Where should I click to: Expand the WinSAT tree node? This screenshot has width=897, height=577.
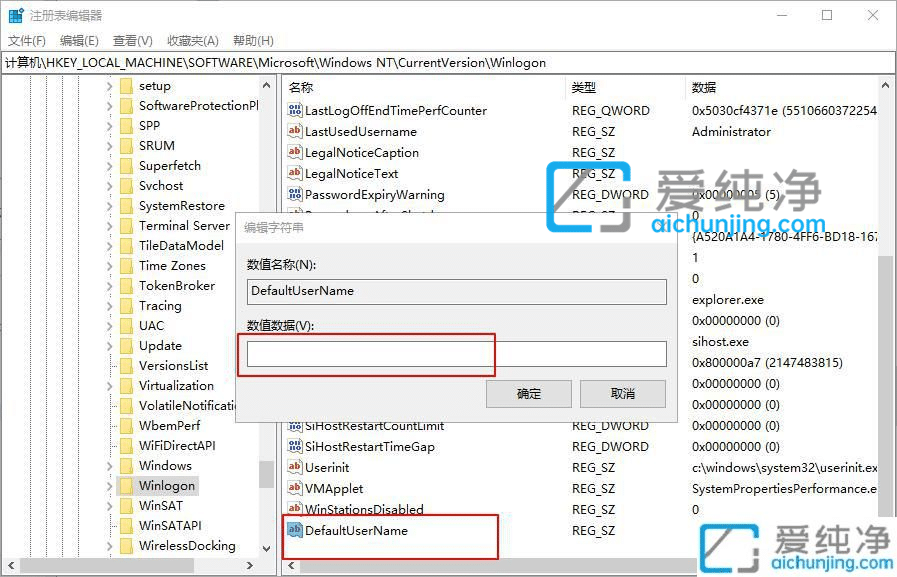click(x=109, y=506)
